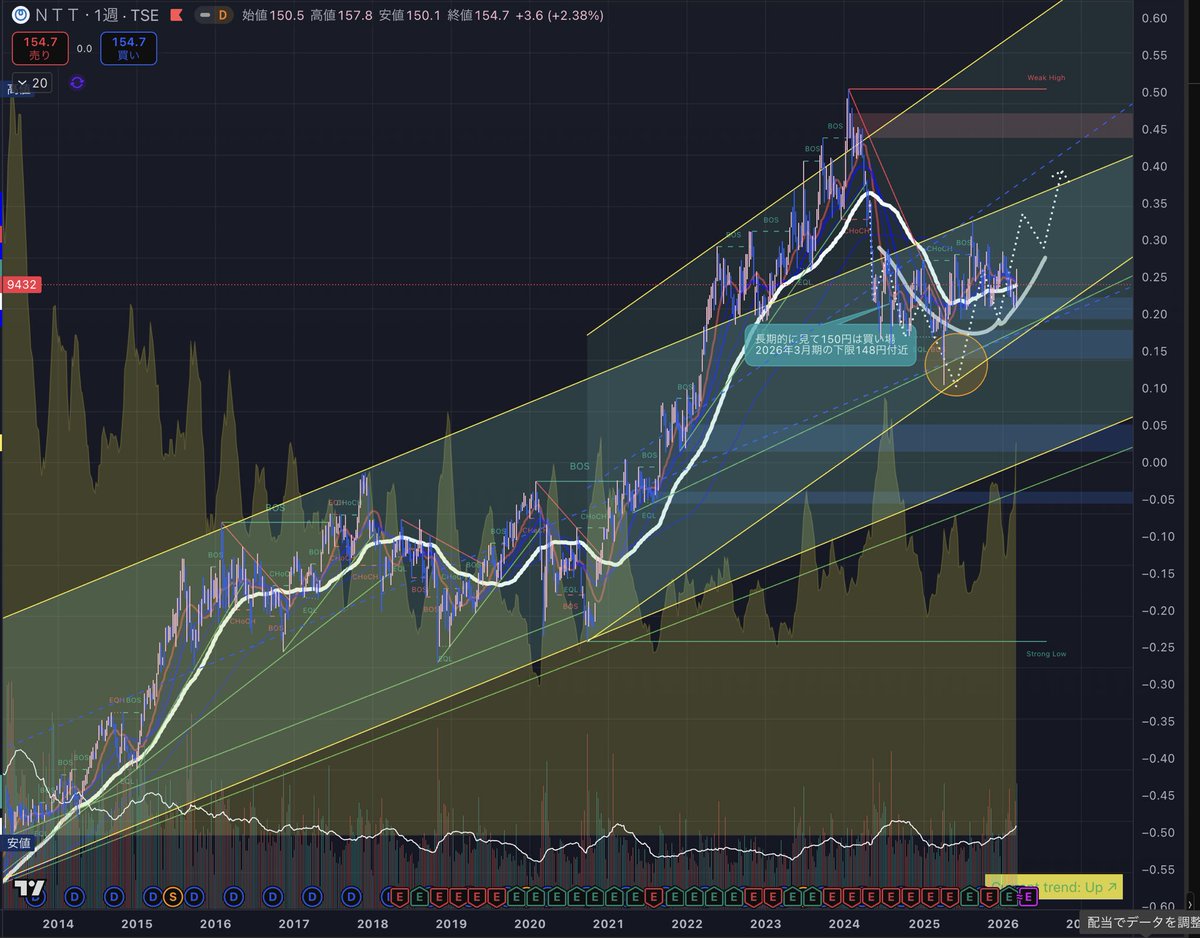Click the 2024 time axis label
Viewport: 1200px width, 938px height.
click(844, 922)
